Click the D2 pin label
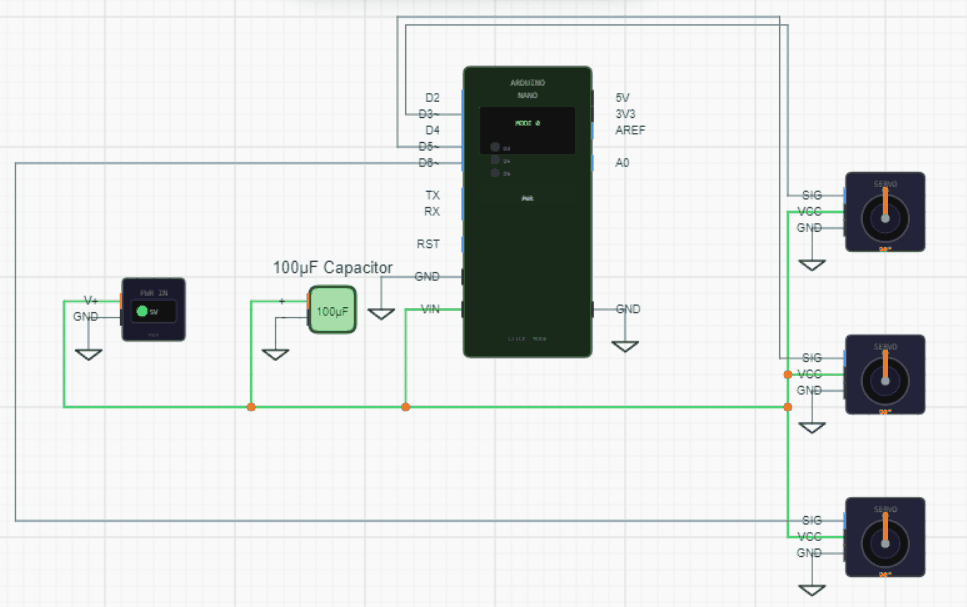 pos(432,97)
